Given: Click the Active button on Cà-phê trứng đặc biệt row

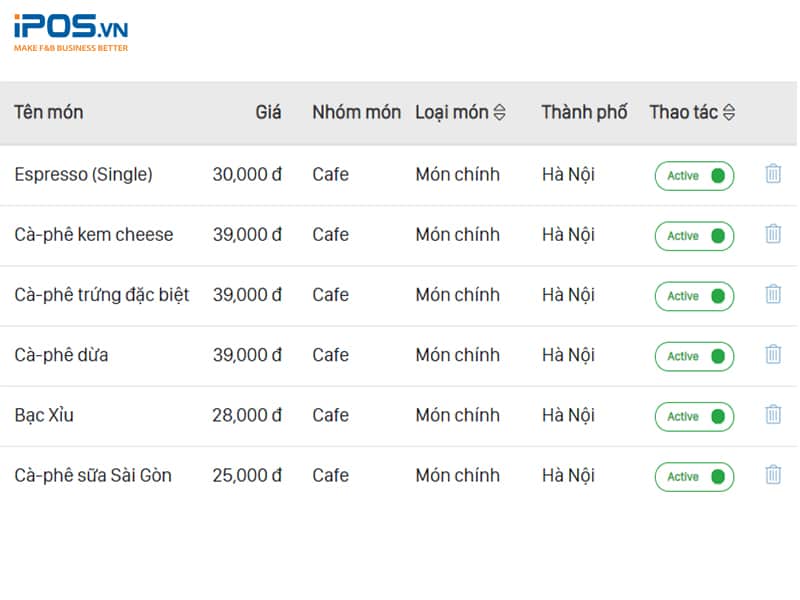Looking at the screenshot, I should tap(694, 296).
